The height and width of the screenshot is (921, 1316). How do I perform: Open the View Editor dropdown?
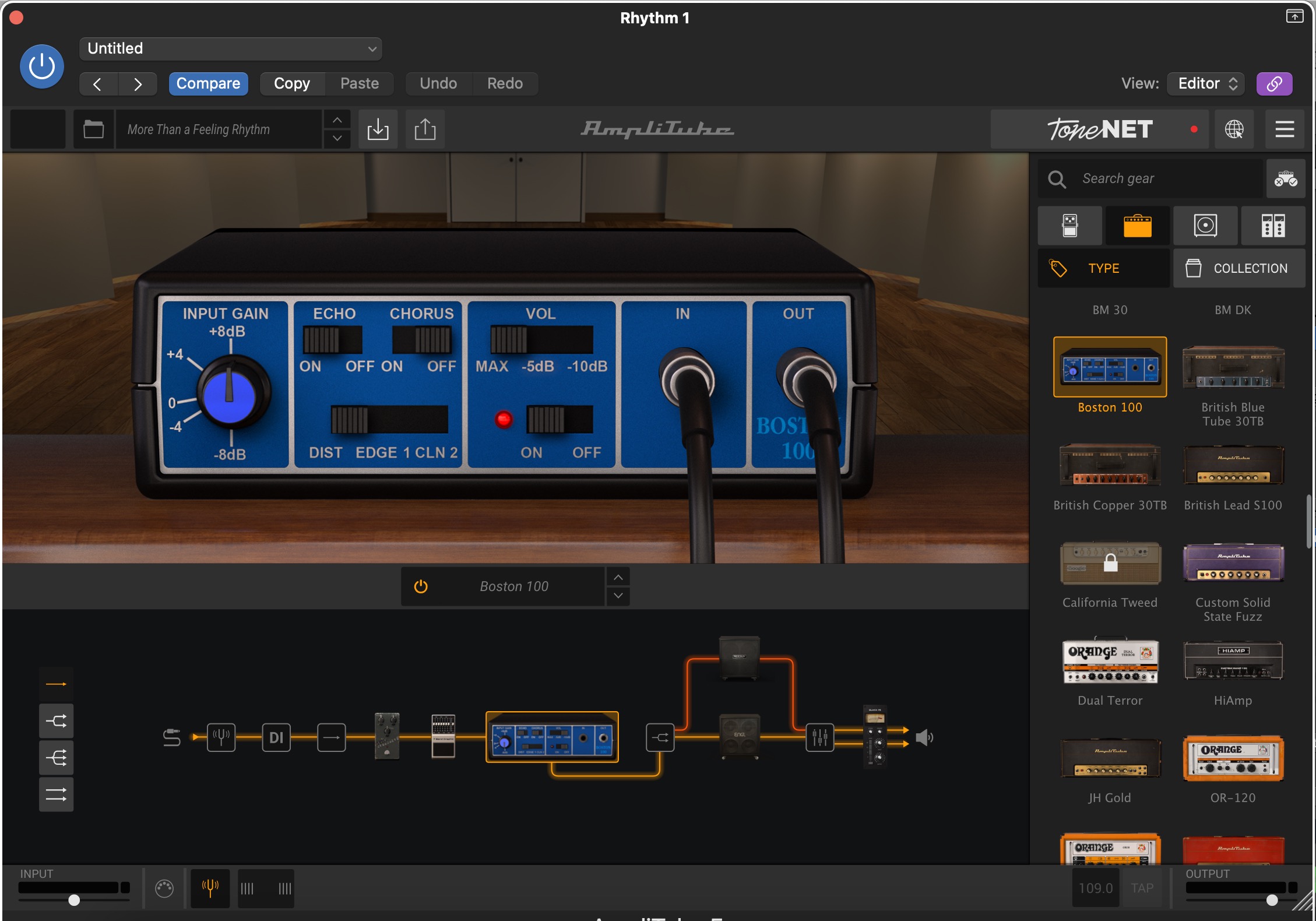click(1206, 84)
